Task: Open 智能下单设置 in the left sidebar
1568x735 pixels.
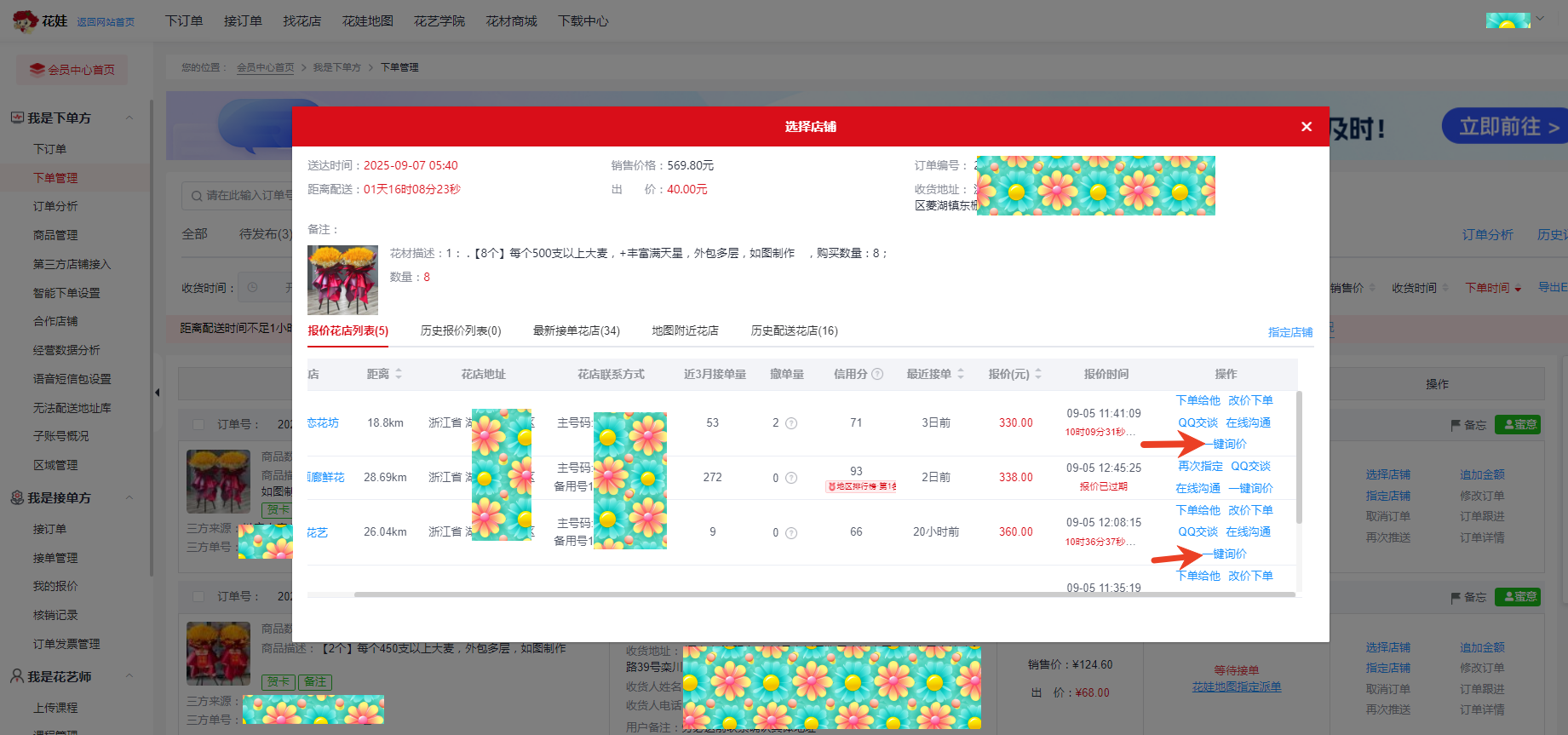Action: pyautogui.click(x=66, y=293)
